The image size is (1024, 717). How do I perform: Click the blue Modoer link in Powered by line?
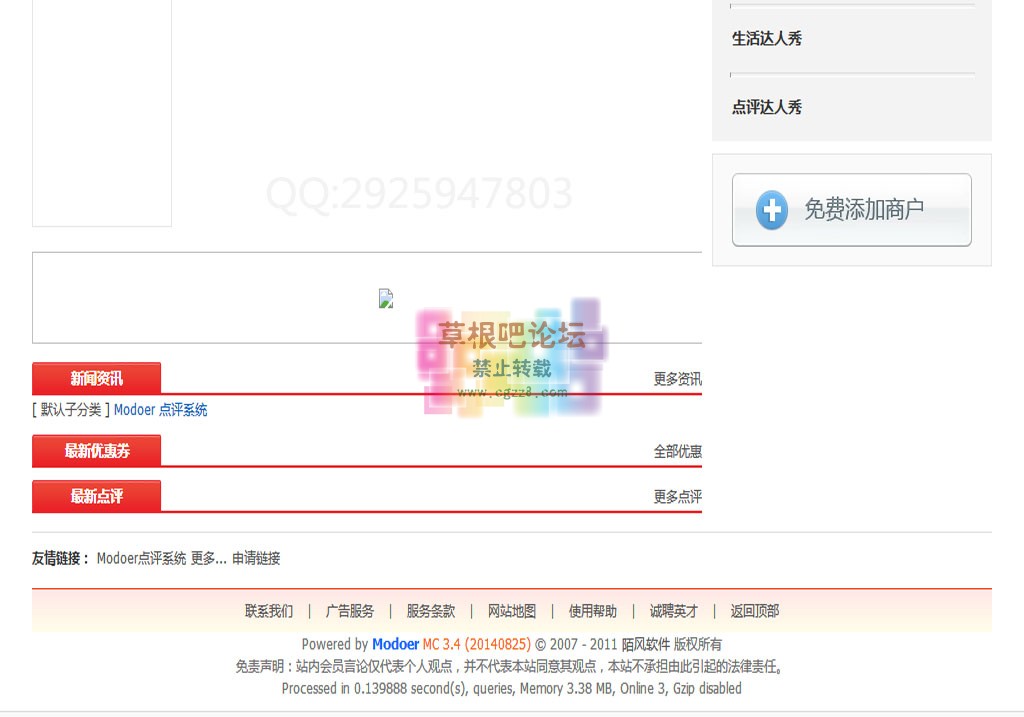[395, 644]
